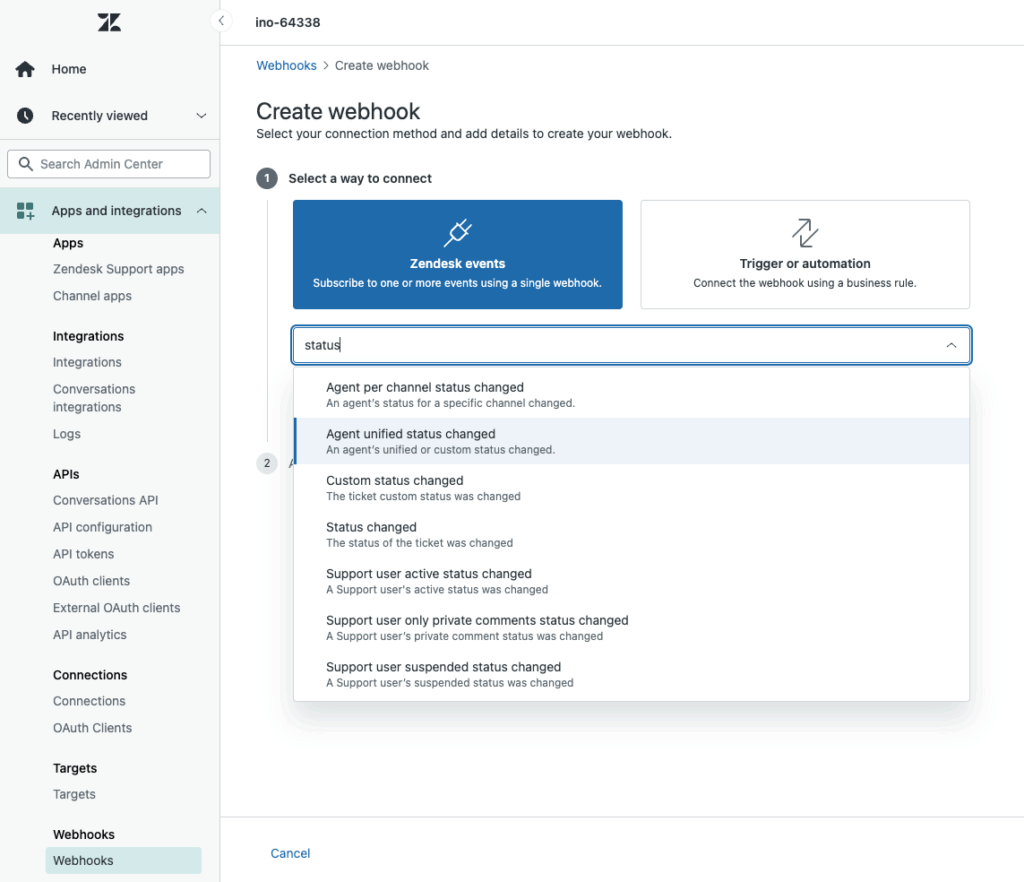
Task: Collapse sidebar with the arrow button
Action: [x=221, y=21]
